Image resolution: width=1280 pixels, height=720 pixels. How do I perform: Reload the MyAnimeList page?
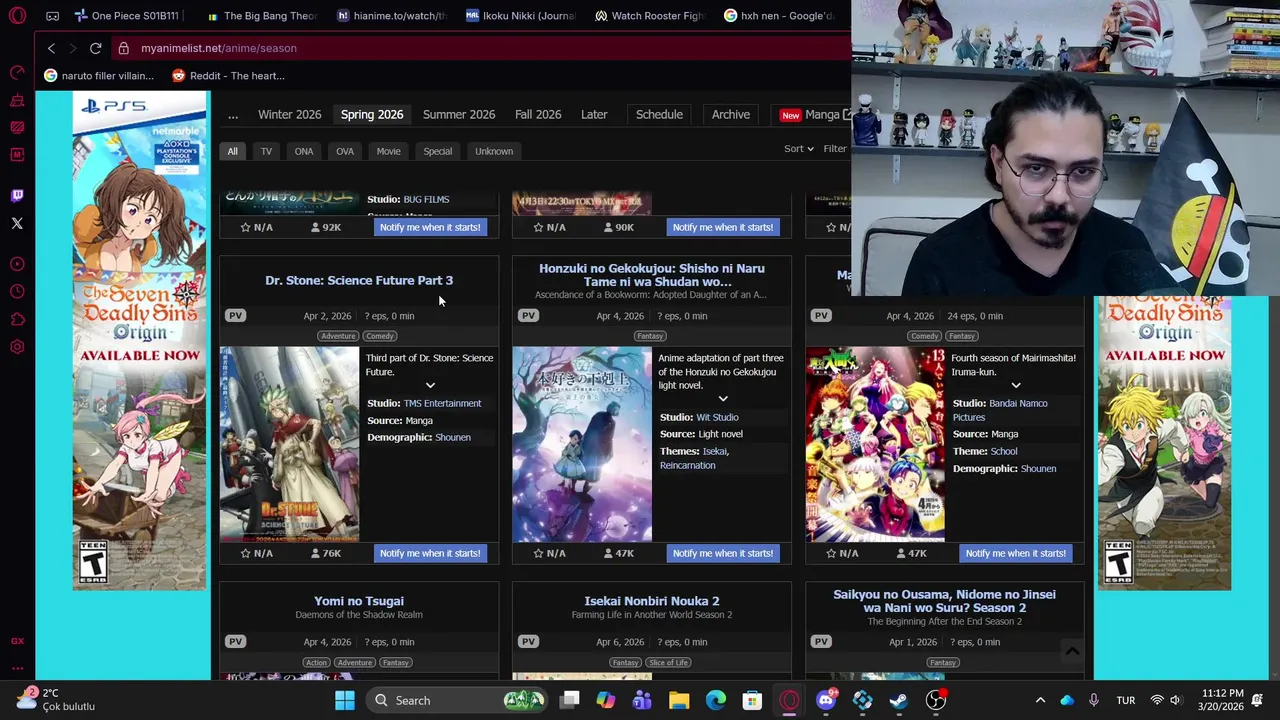tap(95, 48)
